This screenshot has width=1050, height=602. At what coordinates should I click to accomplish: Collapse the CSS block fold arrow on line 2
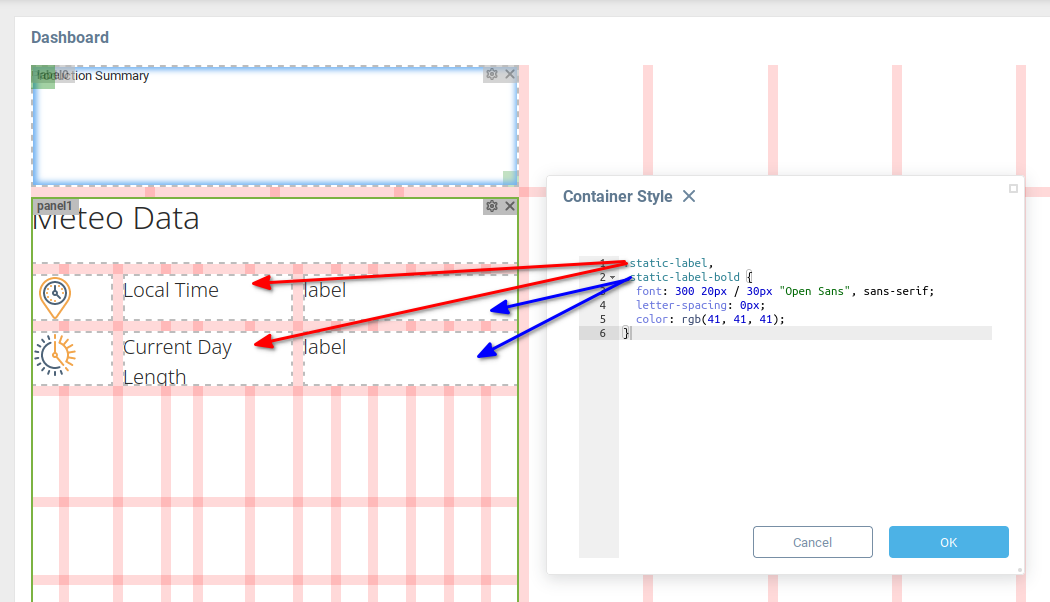coord(612,277)
